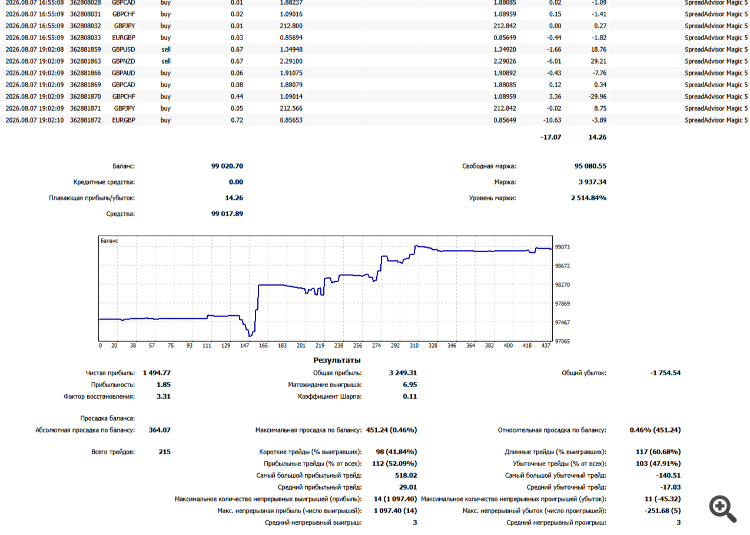Click the total trades value 215

point(165,451)
